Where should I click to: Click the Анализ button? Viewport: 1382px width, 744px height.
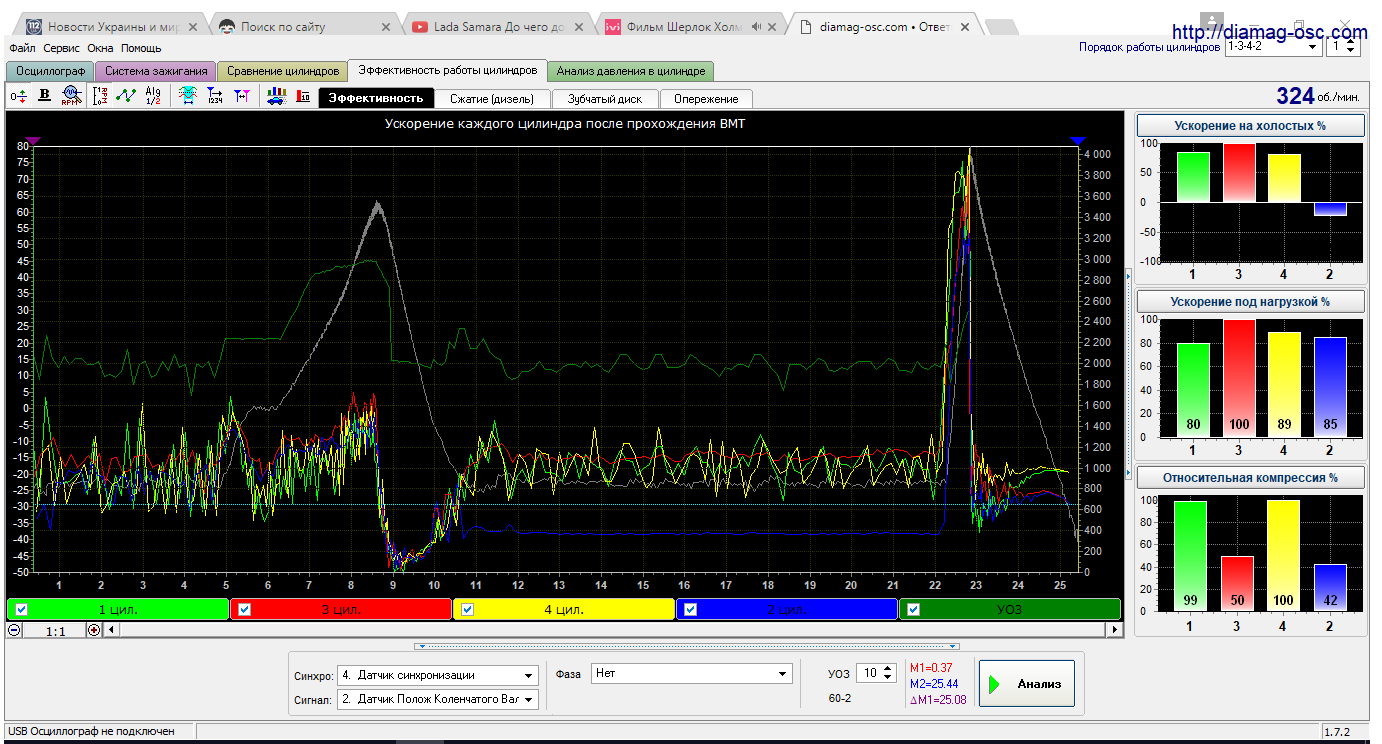coord(1026,684)
